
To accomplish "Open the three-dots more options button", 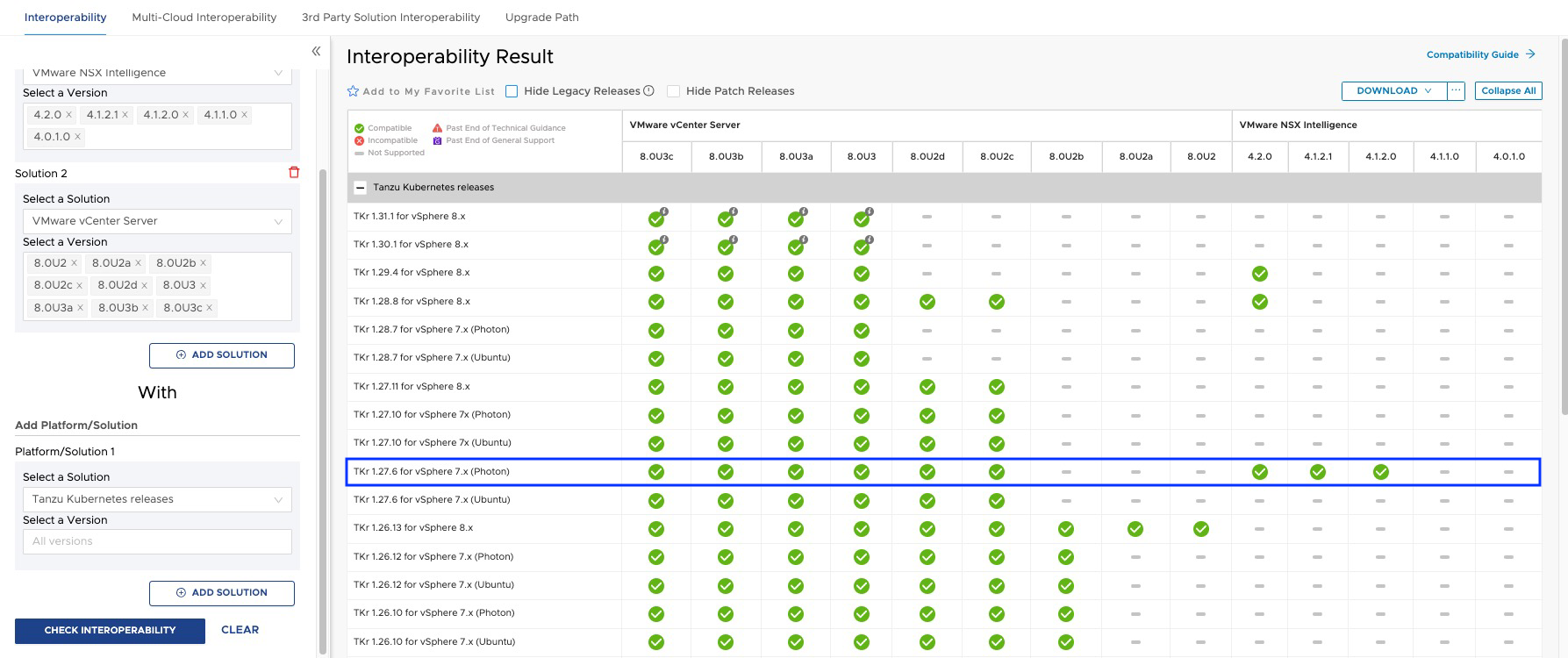I will 1456,90.
